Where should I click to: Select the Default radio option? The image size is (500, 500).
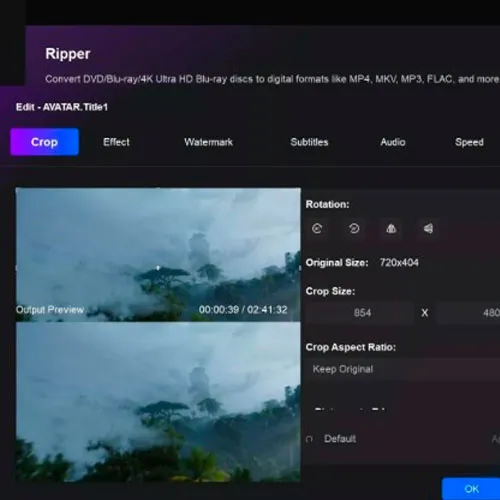click(x=309, y=439)
